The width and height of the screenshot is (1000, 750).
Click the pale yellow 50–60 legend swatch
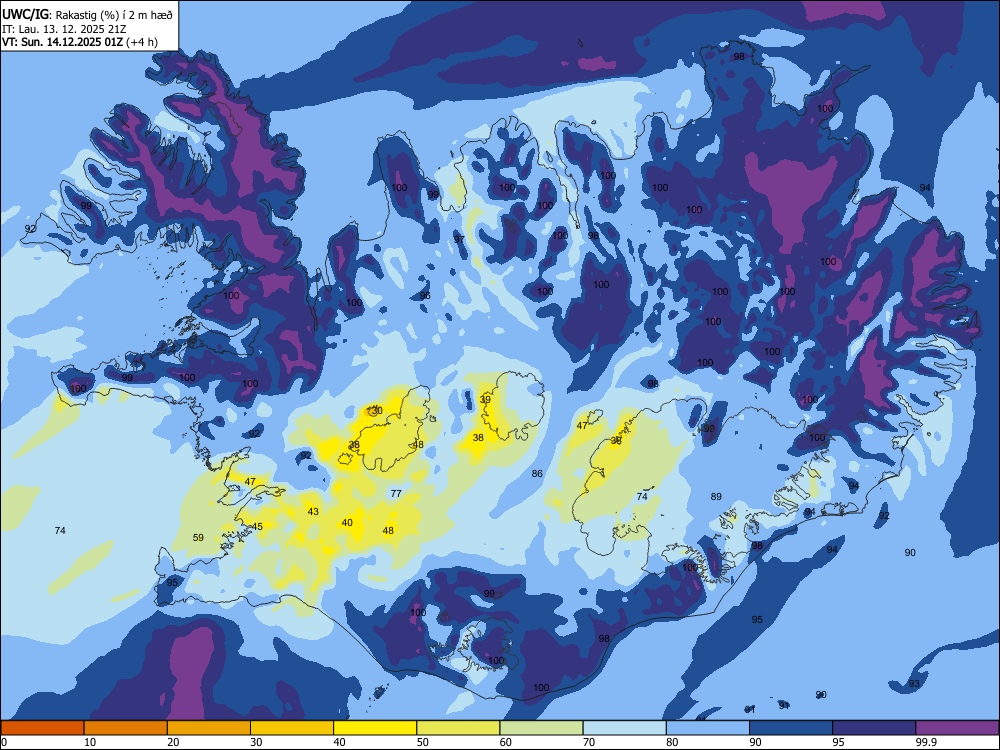pyautogui.click(x=458, y=728)
